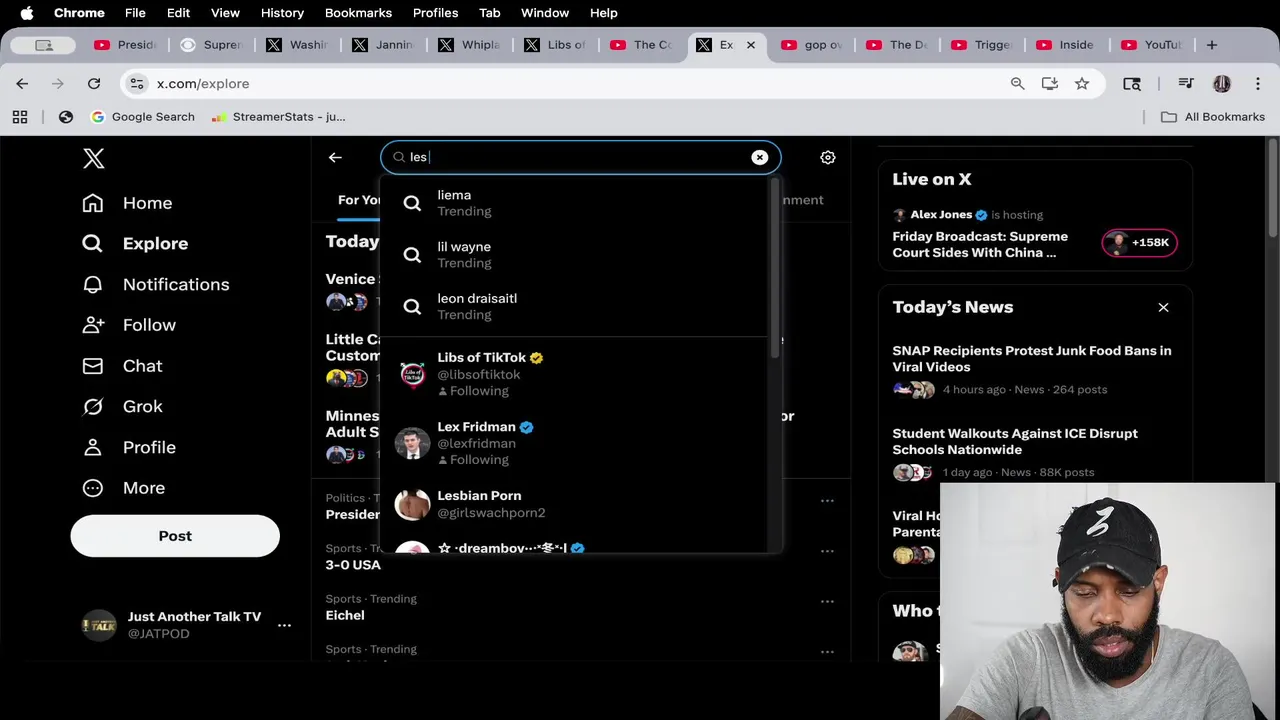Click Lex Fridman's avatar thumbnail
Image resolution: width=1280 pixels, height=720 pixels.
pos(412,443)
